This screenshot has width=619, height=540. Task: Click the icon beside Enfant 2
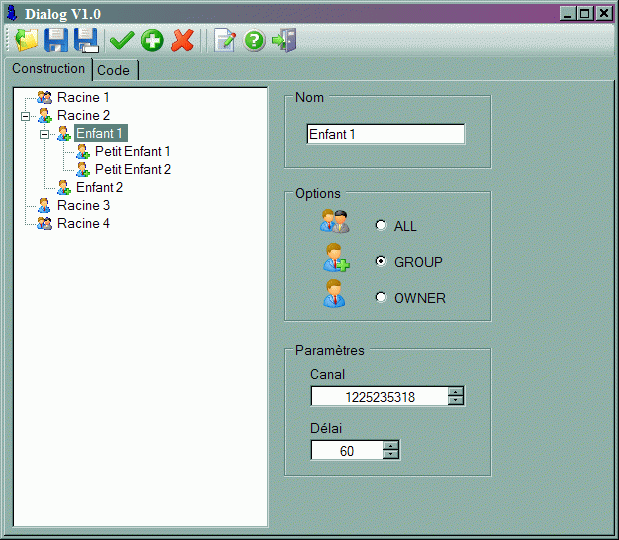(x=64, y=188)
